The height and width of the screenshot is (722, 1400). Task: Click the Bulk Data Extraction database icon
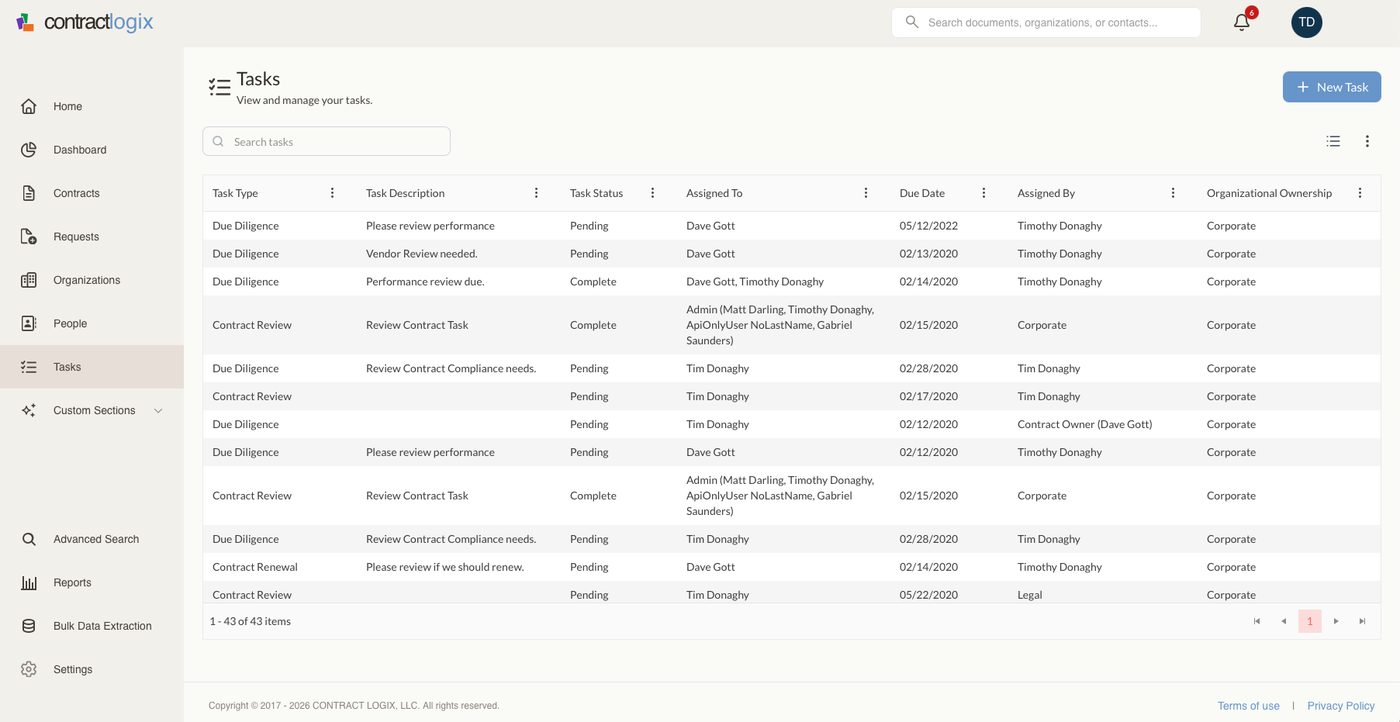point(29,626)
